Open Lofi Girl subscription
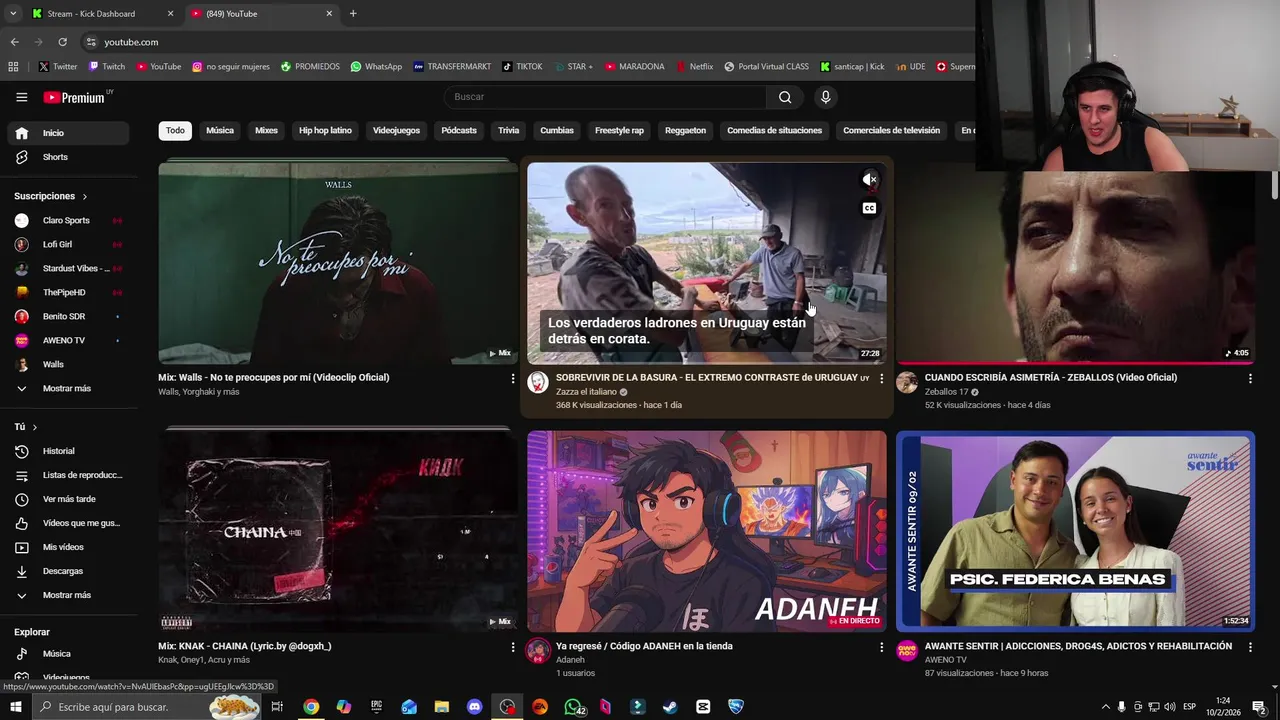The image size is (1280, 720). (x=68, y=244)
